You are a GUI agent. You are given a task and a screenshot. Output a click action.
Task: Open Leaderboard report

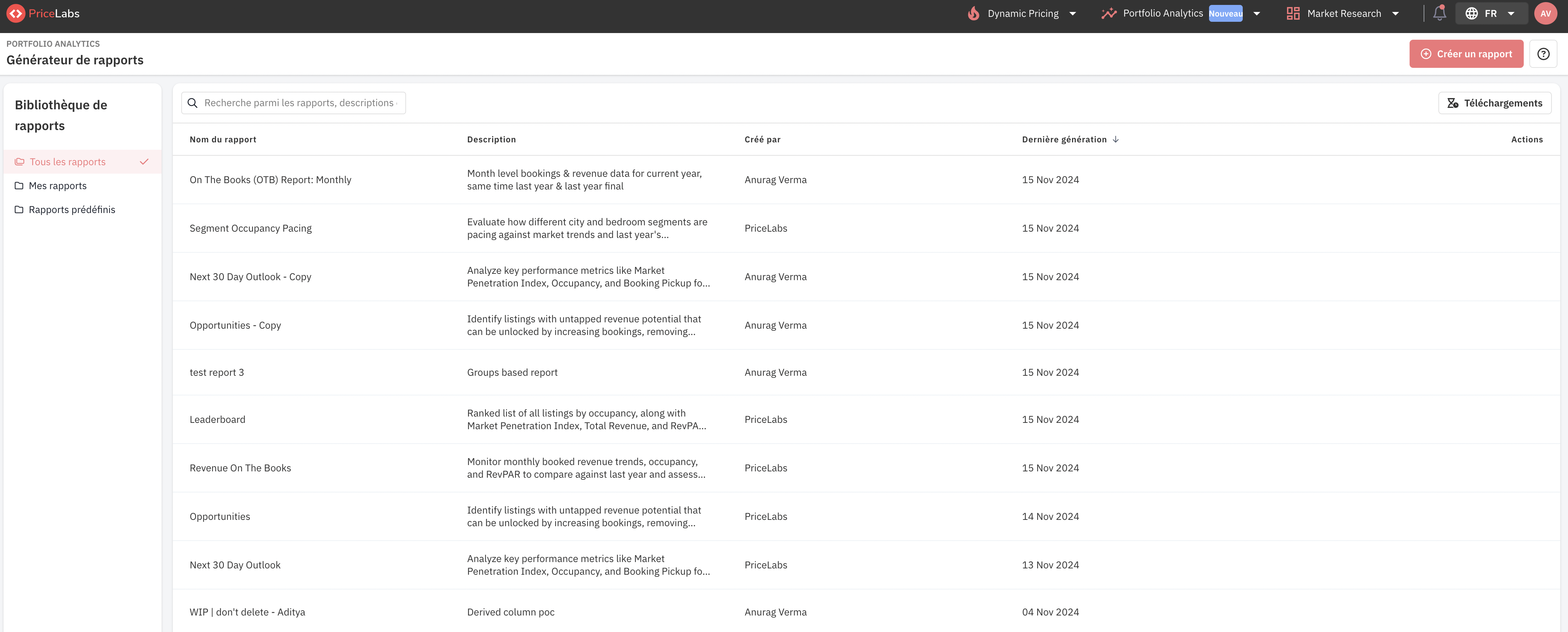pyautogui.click(x=217, y=419)
